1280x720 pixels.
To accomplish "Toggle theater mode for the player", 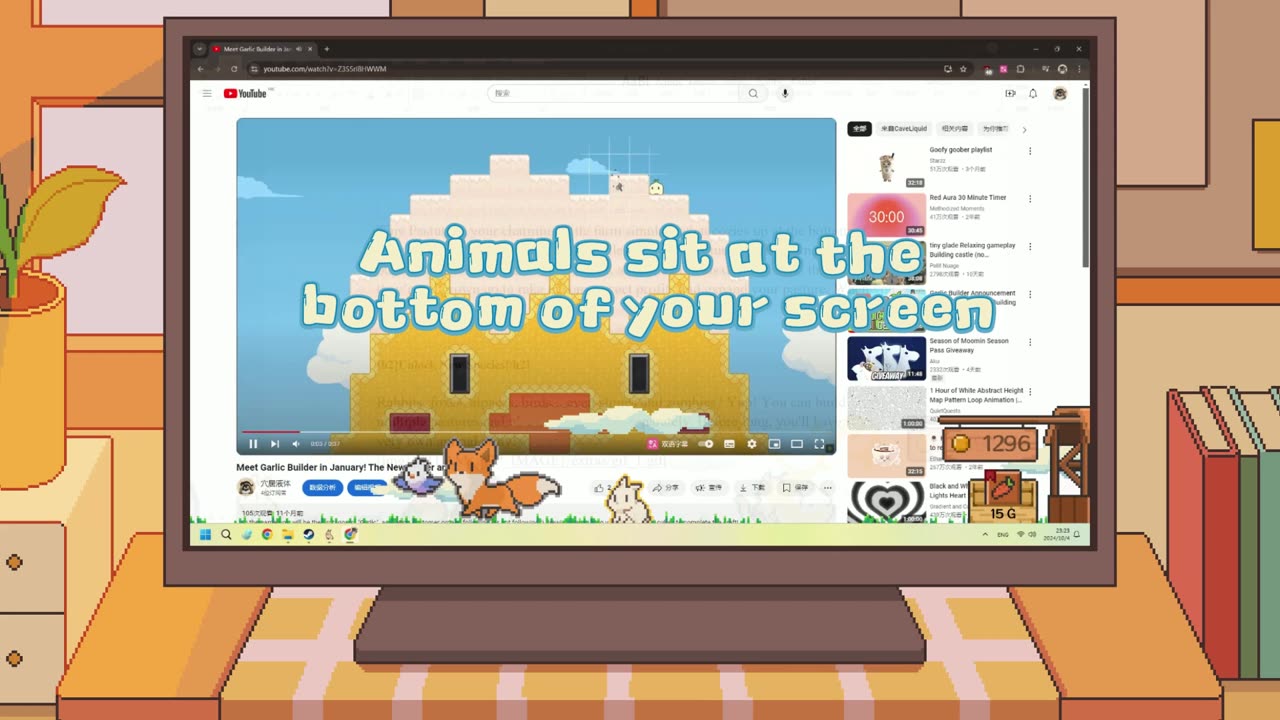I will pos(797,444).
